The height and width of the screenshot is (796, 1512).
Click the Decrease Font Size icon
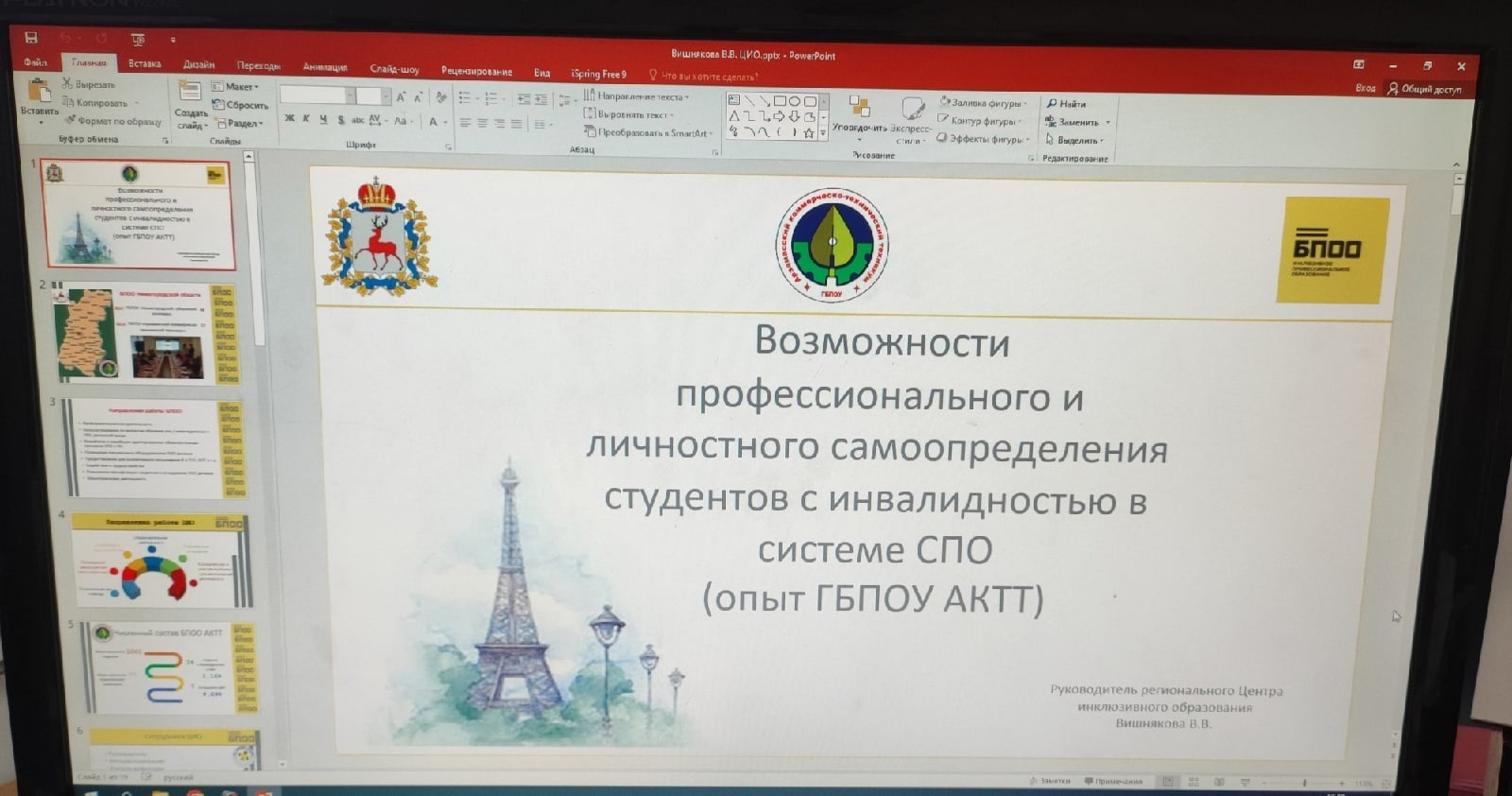point(418,98)
